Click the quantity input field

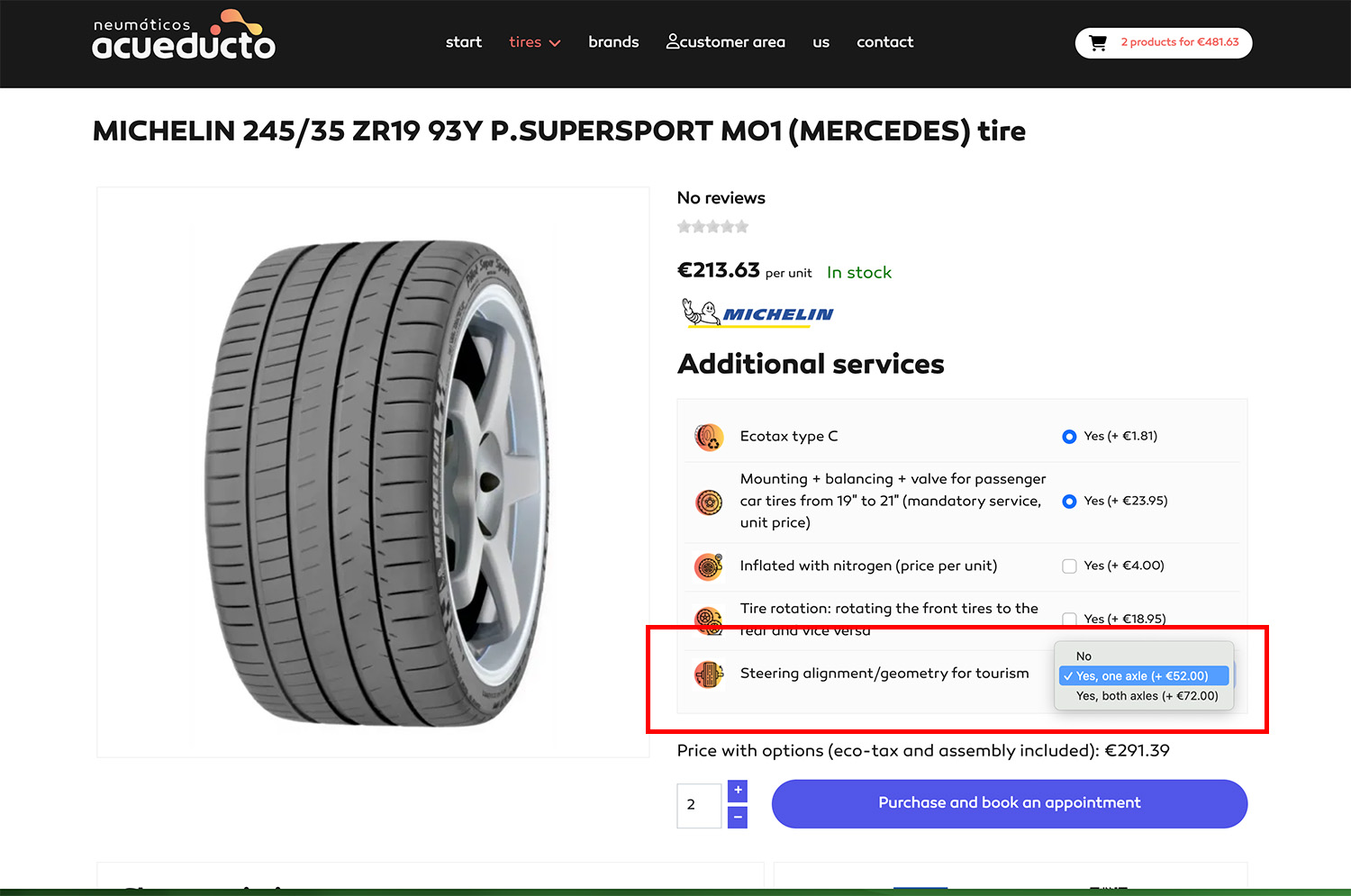coord(699,805)
